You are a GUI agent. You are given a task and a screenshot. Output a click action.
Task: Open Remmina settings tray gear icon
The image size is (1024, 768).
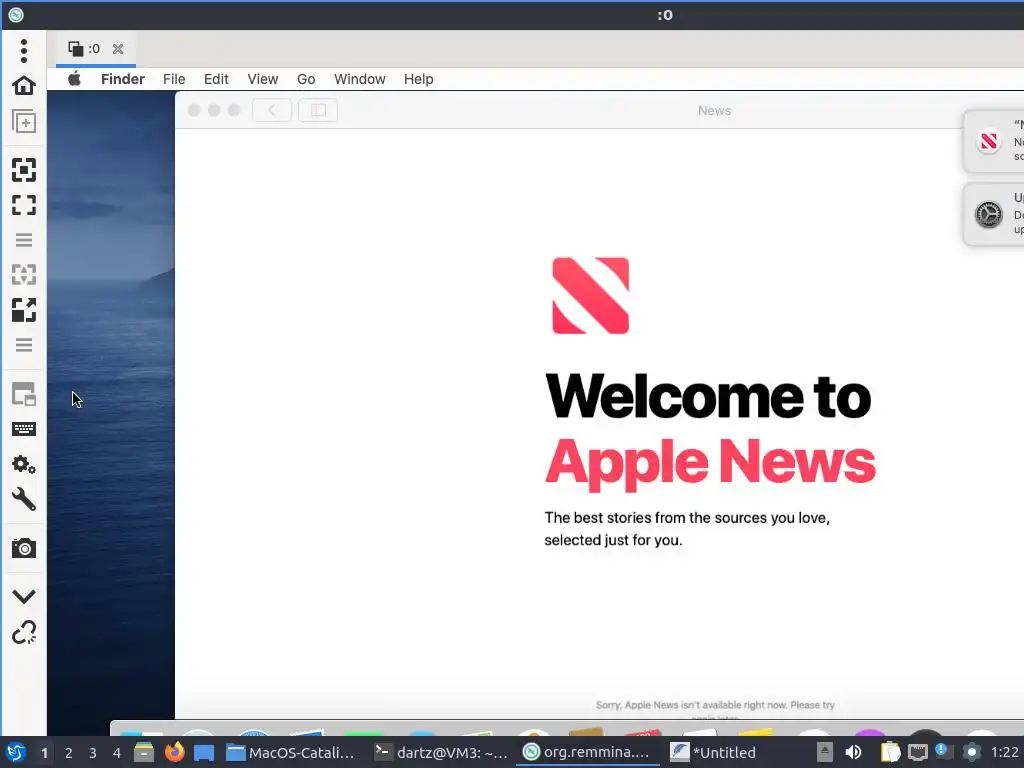(x=971, y=752)
